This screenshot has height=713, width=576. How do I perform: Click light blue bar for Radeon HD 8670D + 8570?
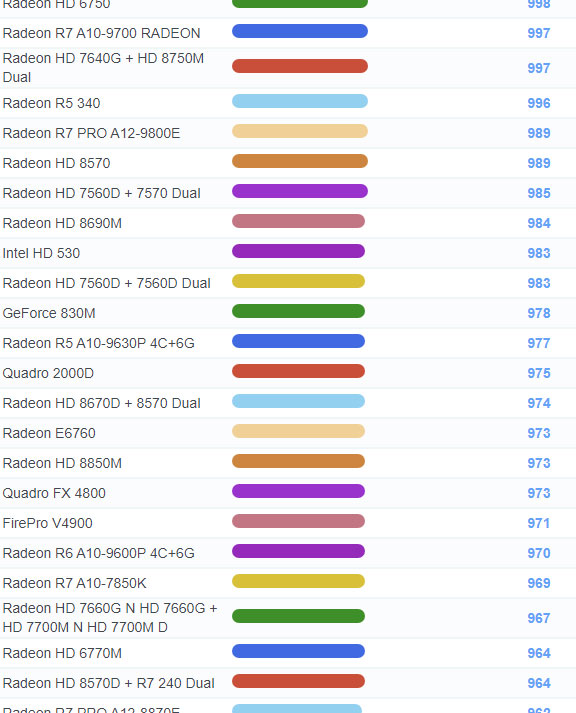[298, 401]
